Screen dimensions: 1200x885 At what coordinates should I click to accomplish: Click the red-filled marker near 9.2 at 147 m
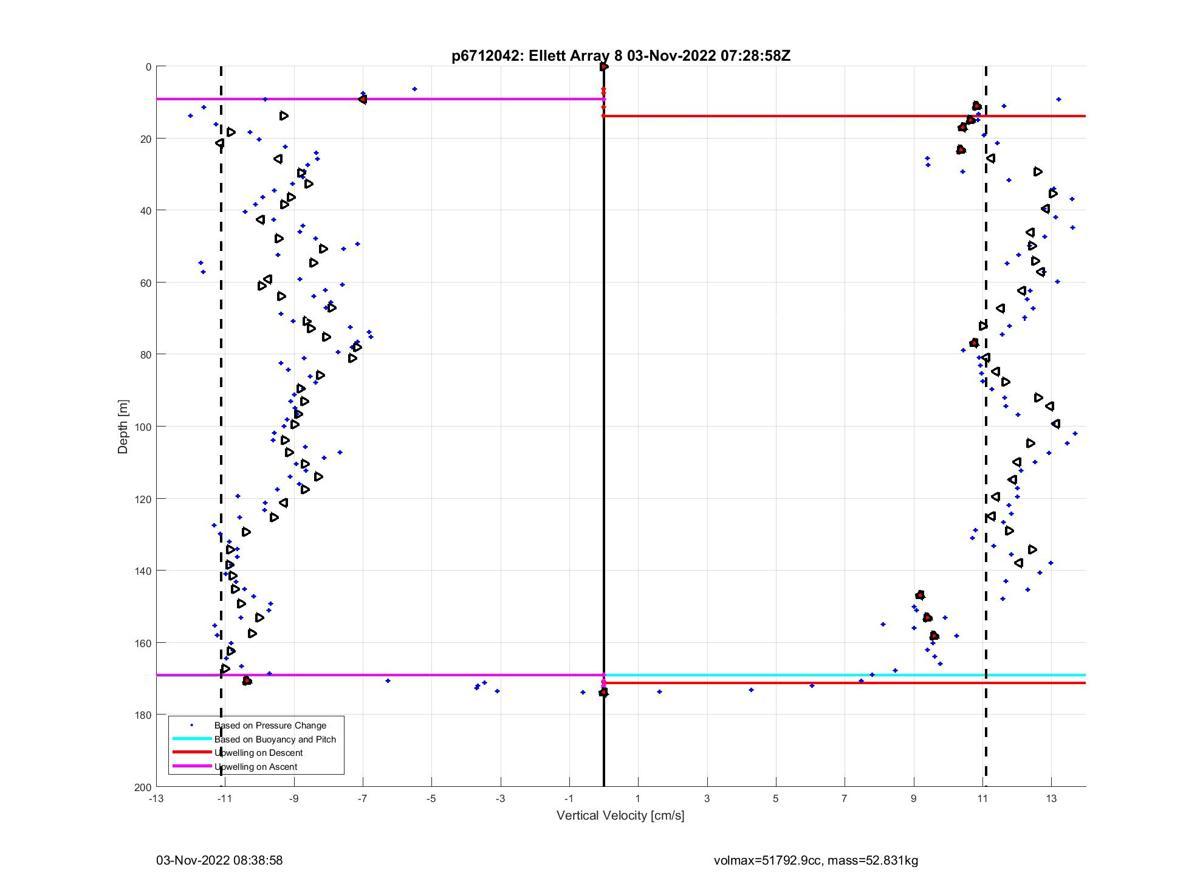pyautogui.click(x=920, y=595)
